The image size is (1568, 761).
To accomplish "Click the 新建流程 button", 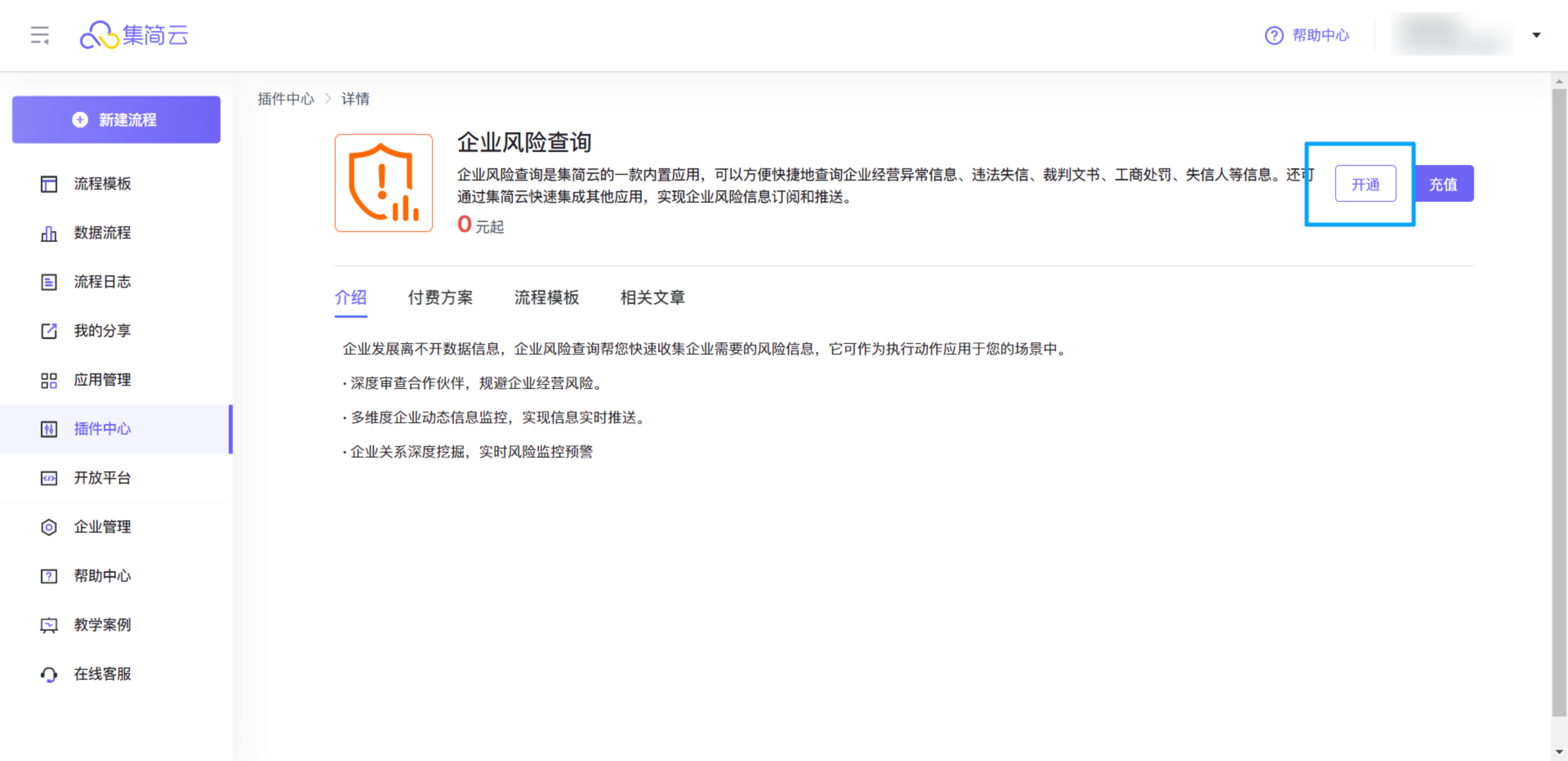I will (x=116, y=119).
